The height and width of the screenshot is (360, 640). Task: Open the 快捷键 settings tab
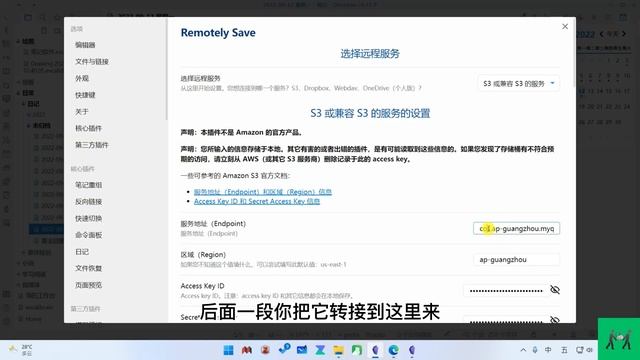click(85, 95)
